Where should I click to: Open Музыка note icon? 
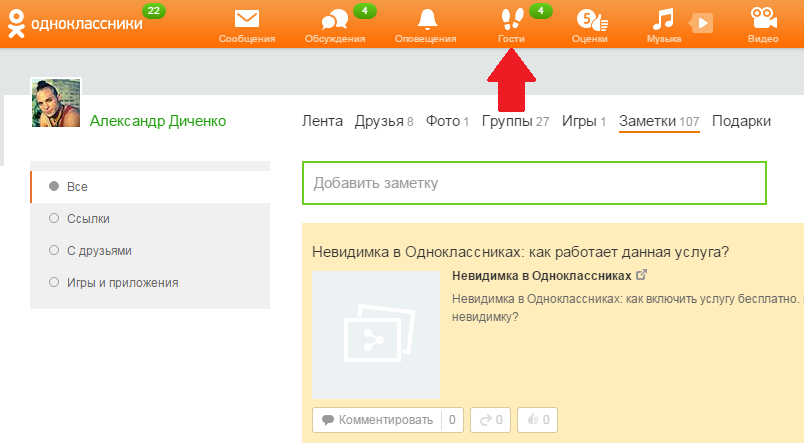click(663, 19)
